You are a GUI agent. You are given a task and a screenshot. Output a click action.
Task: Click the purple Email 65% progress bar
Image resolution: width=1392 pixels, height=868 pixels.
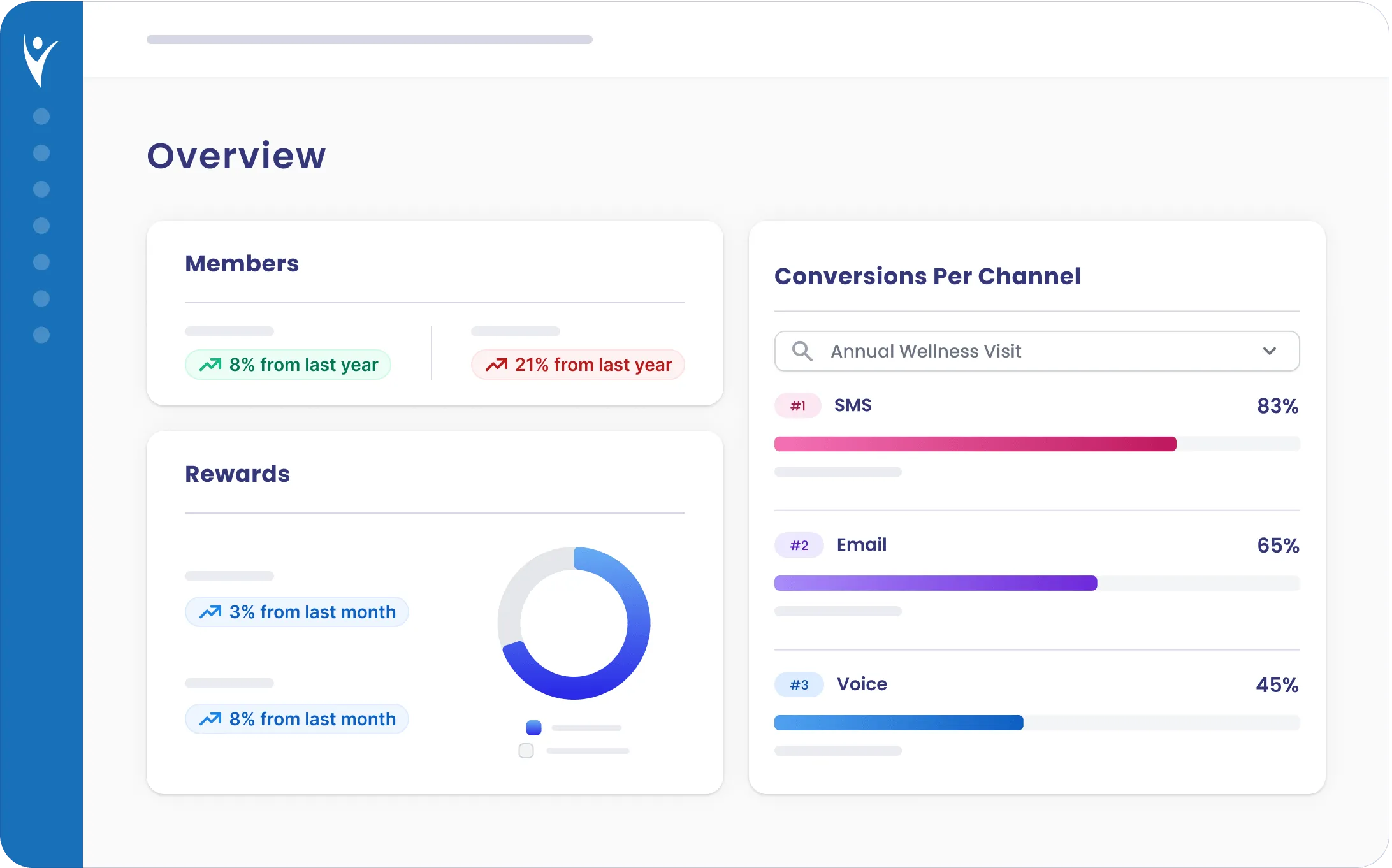pos(936,583)
